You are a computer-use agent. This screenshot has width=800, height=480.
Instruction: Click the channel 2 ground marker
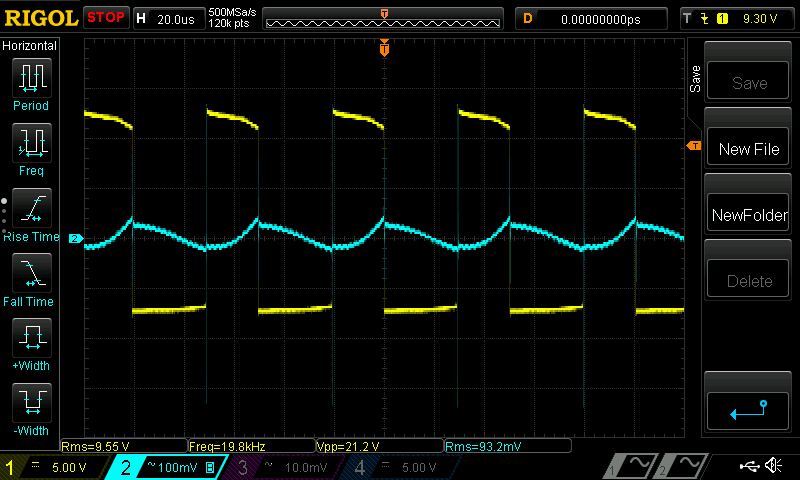pyautogui.click(x=76, y=238)
